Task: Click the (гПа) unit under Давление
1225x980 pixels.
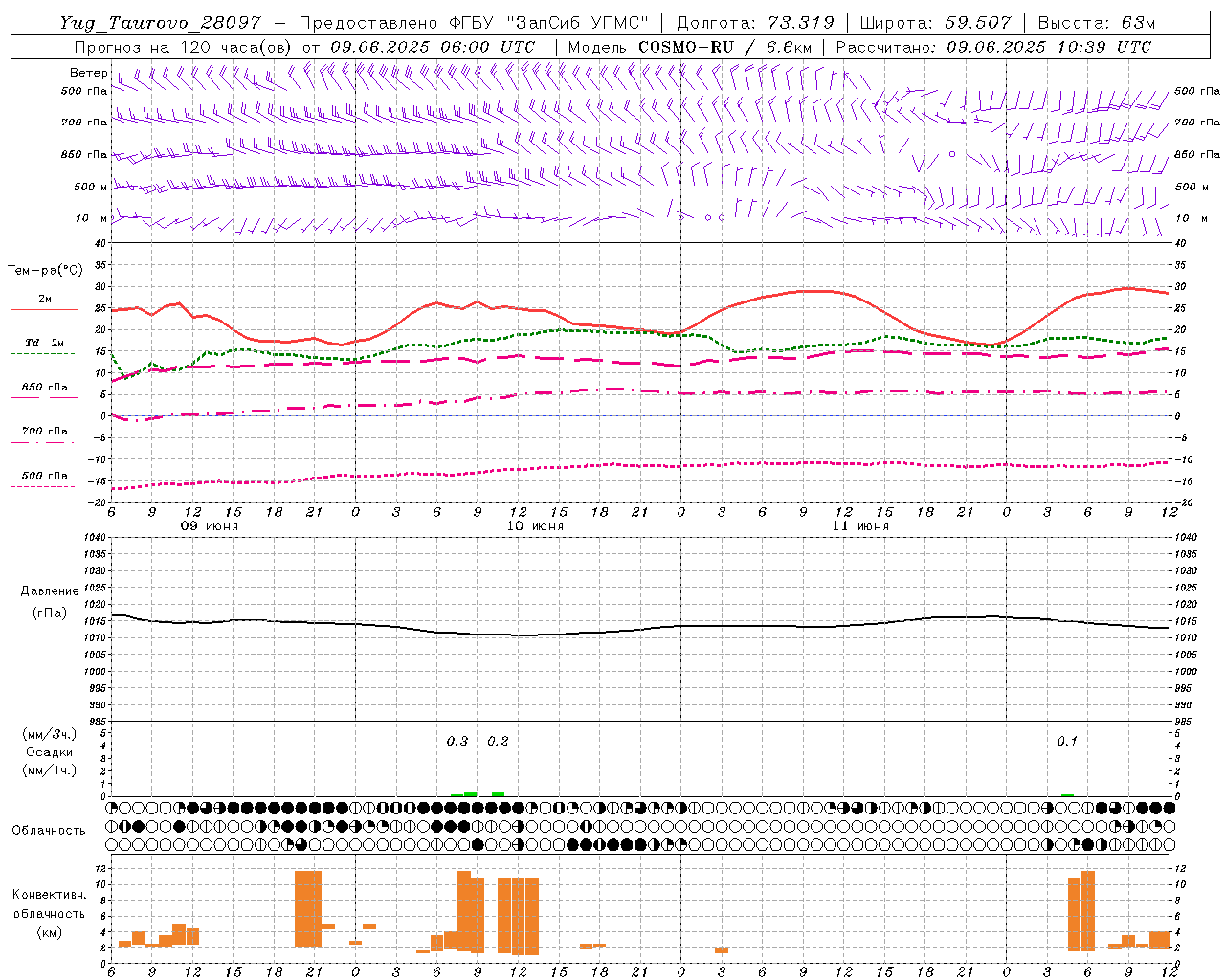Action: tap(50, 613)
